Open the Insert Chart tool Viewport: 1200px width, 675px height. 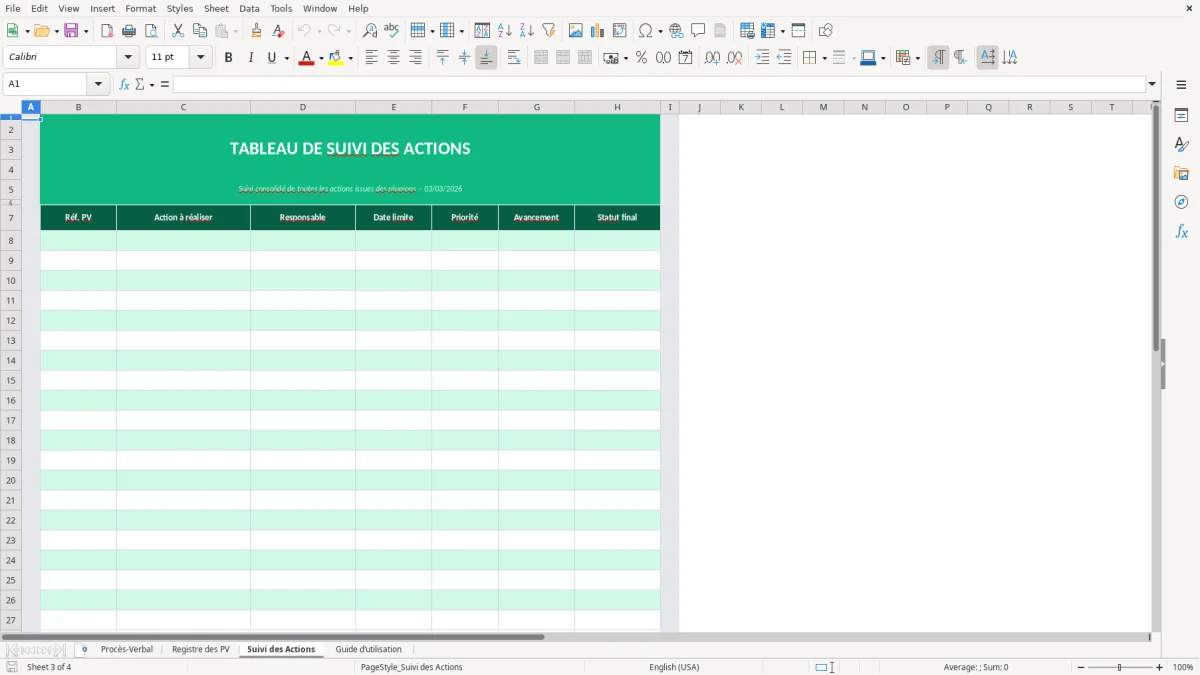point(597,30)
